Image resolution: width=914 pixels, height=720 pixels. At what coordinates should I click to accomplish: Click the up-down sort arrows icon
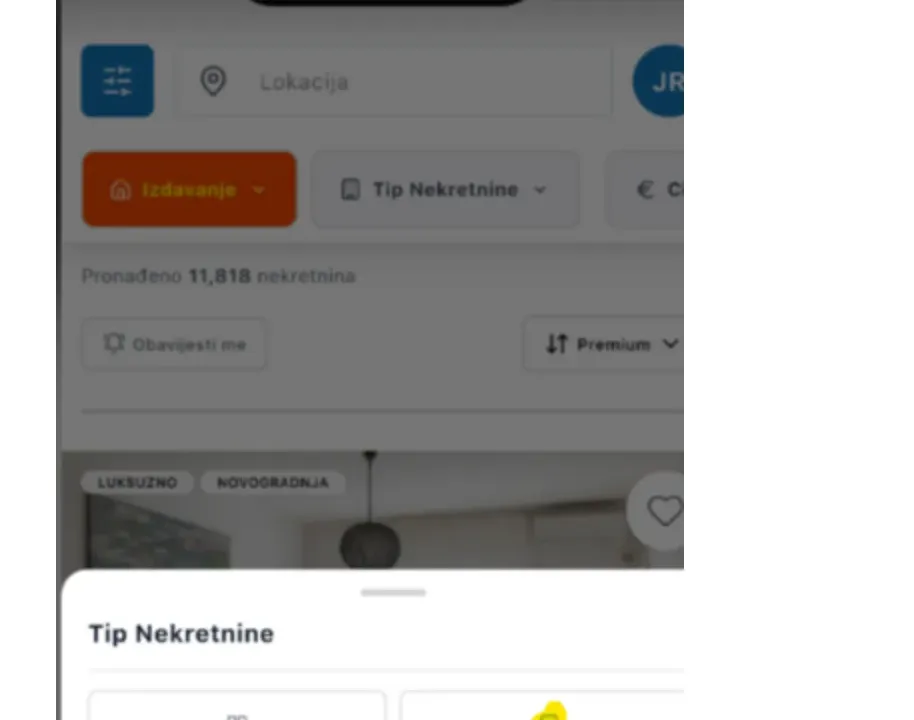point(556,344)
